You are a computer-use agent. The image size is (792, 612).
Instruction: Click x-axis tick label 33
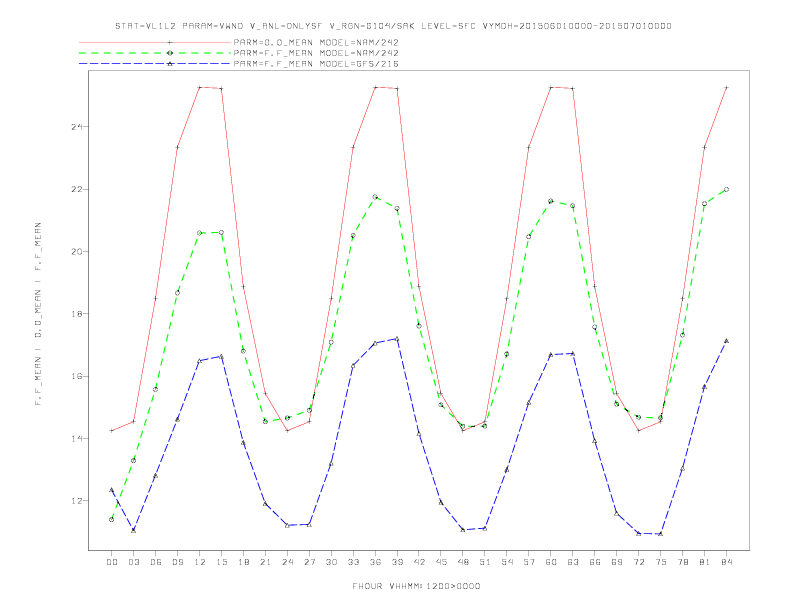[x=353, y=562]
